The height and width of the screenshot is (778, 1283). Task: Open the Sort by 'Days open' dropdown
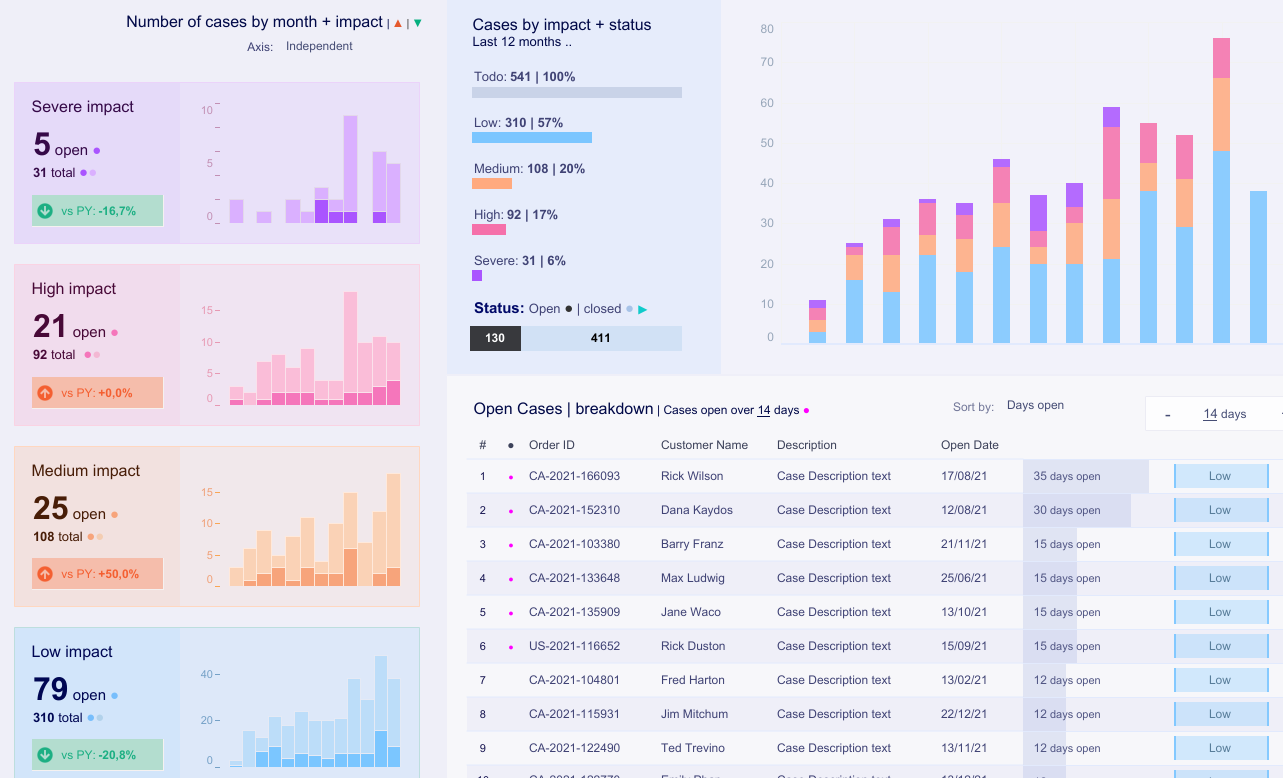click(1035, 405)
